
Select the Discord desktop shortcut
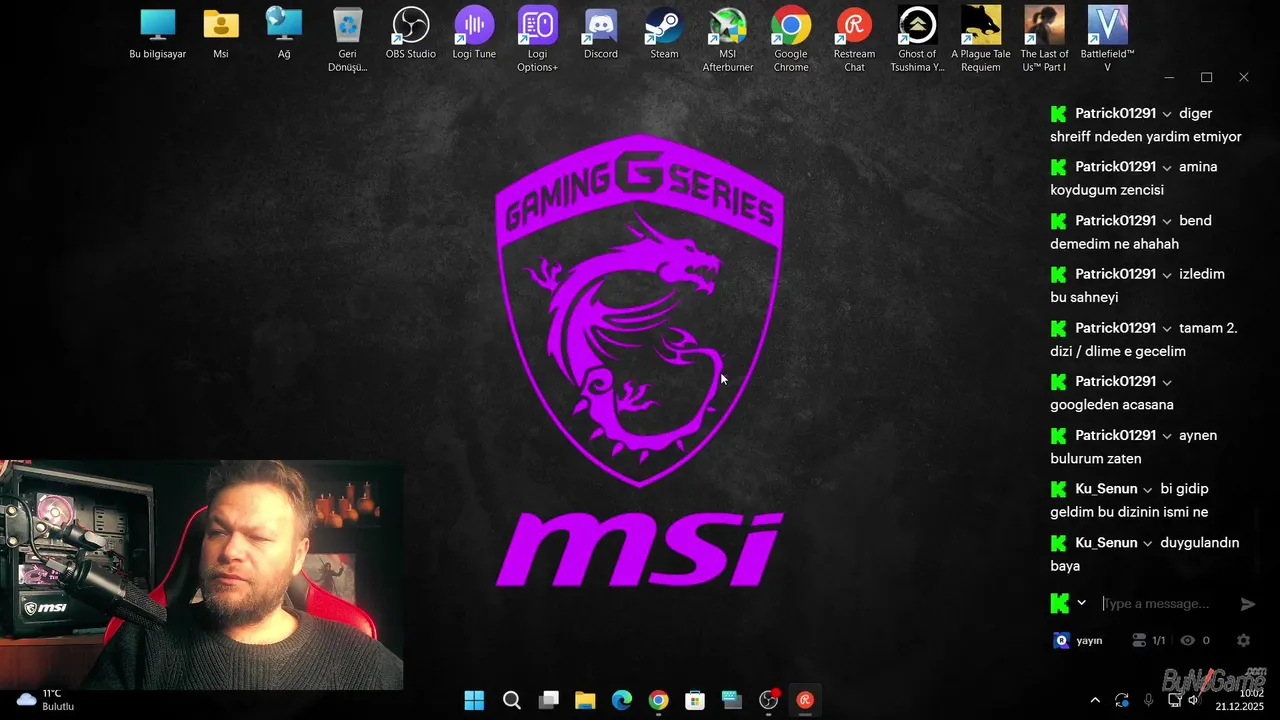click(601, 34)
